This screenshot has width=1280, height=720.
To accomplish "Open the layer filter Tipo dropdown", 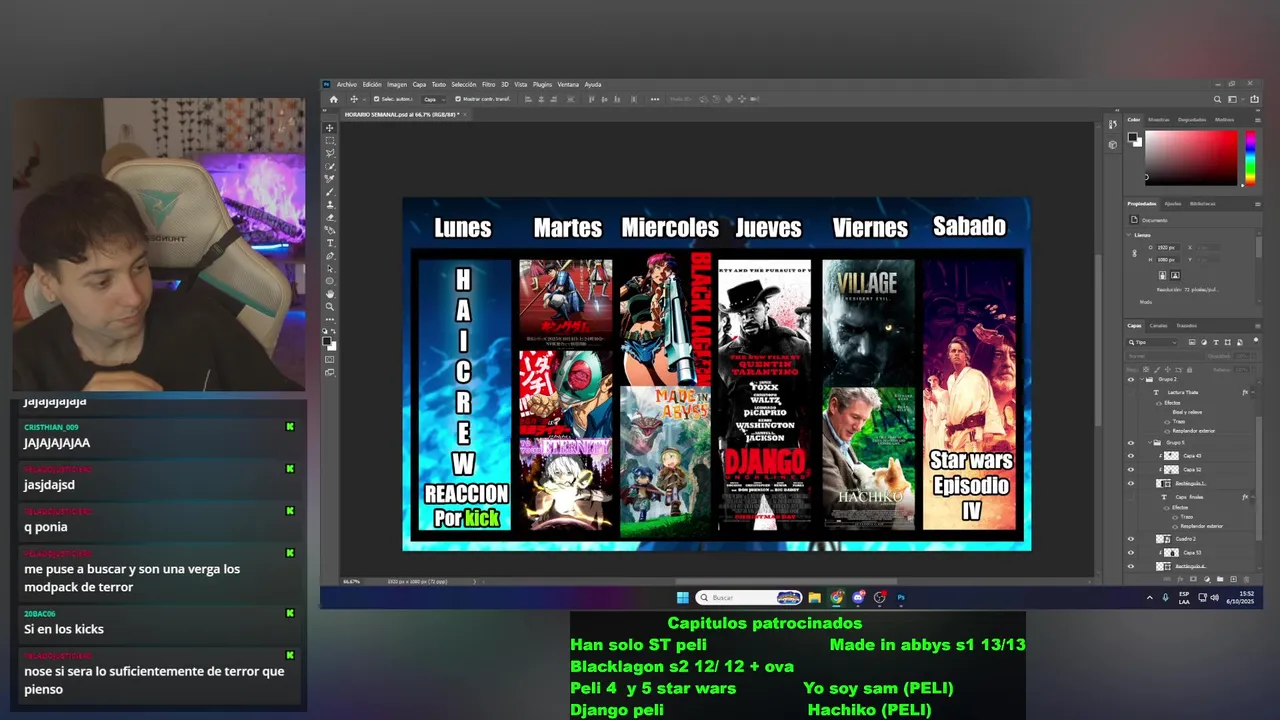I will pos(1152,342).
